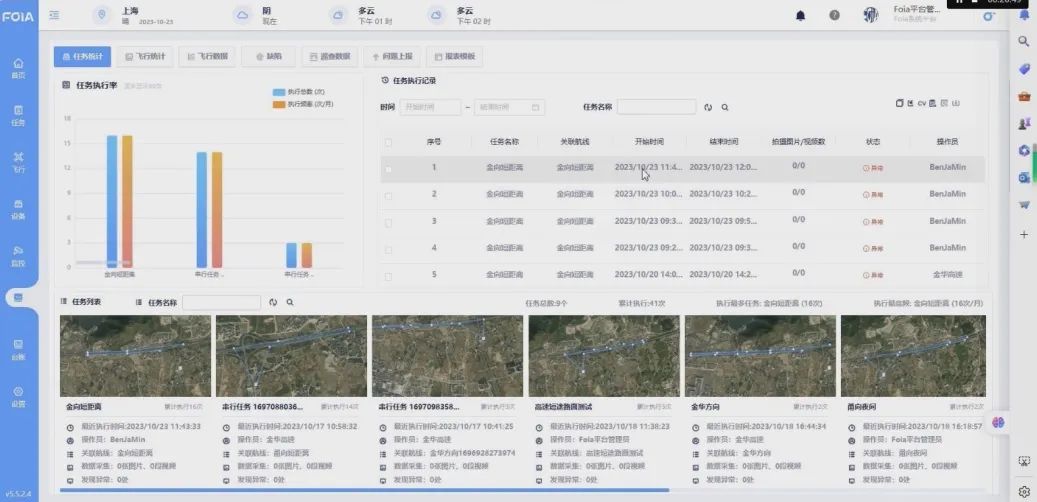This screenshot has width=1037, height=502.
Task: Collapse sidebar with the hamburger menu icon
Action: pos(54,15)
